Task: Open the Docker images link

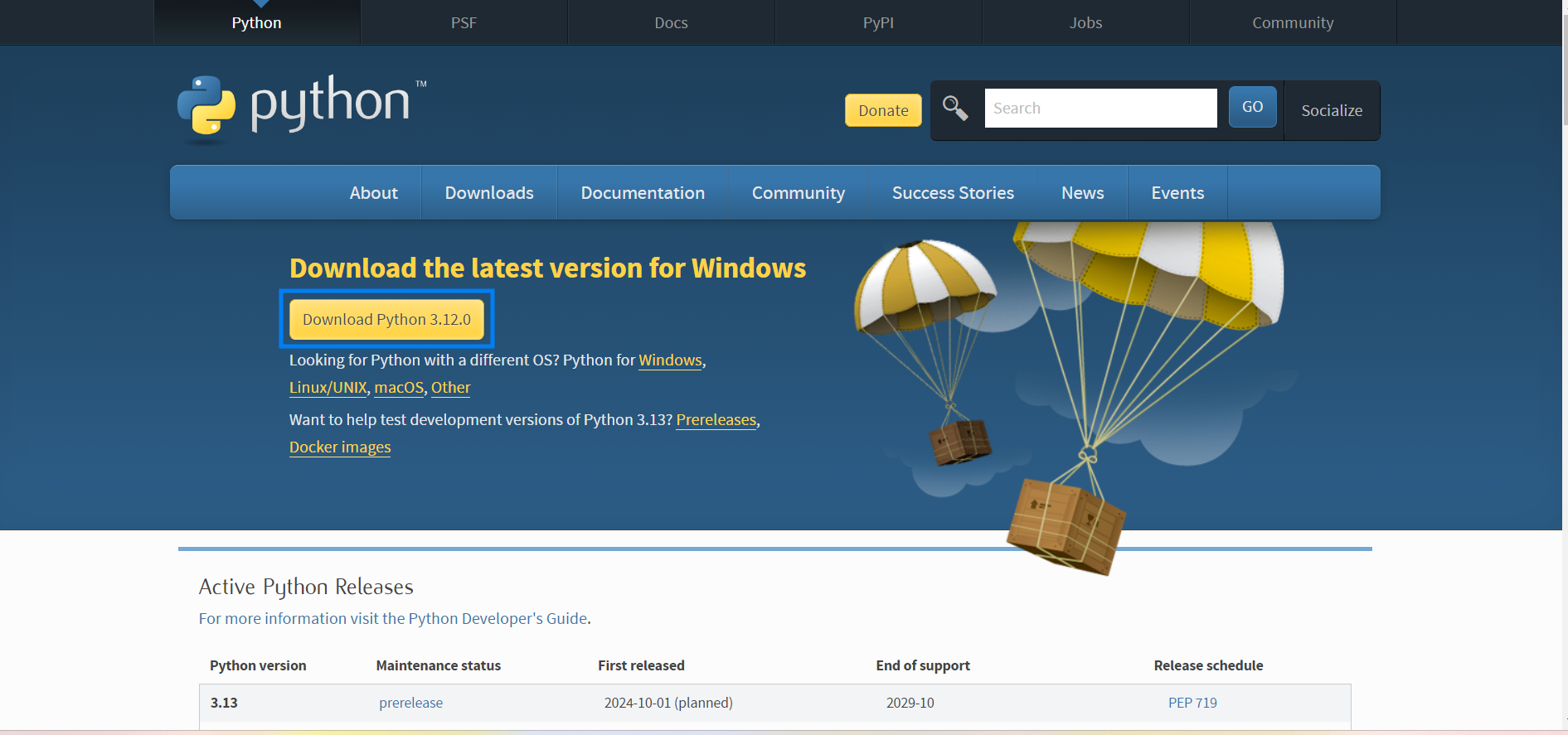Action: [x=340, y=447]
